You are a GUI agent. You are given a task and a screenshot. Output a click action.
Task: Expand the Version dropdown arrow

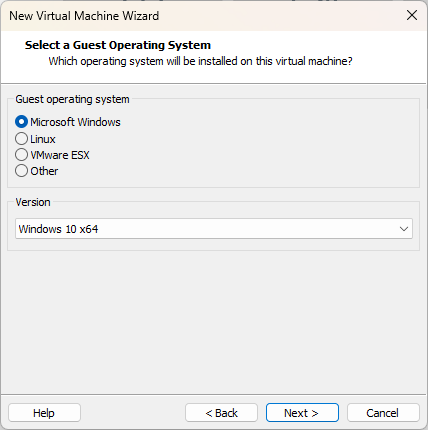pos(404,229)
